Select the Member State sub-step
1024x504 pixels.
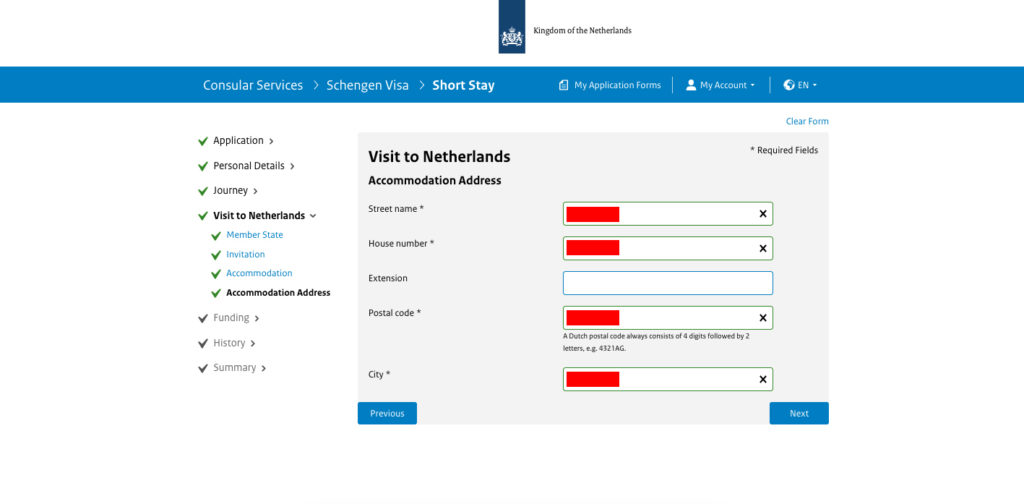[x=255, y=235]
